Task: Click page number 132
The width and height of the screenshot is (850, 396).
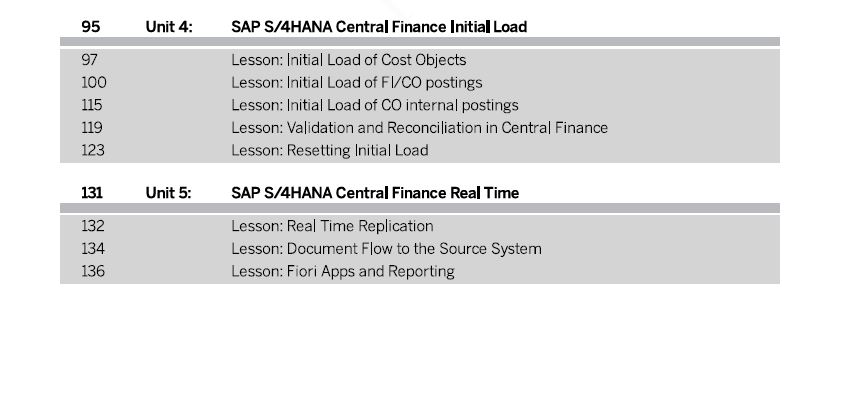Action: point(93,226)
